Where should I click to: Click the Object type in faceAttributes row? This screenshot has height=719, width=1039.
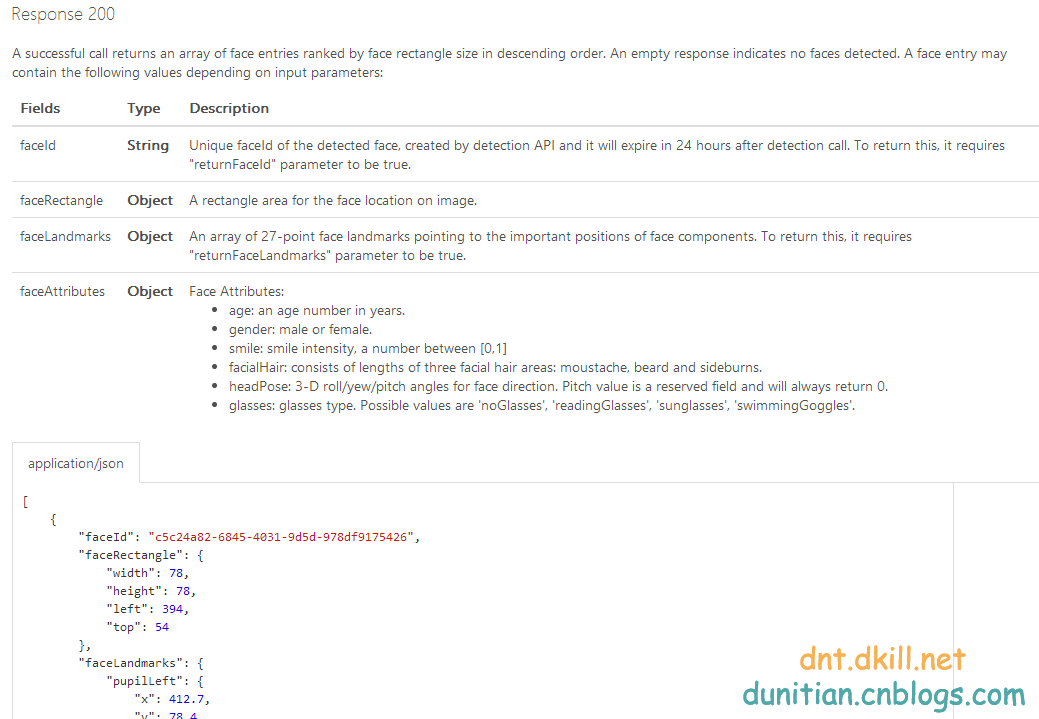(150, 292)
